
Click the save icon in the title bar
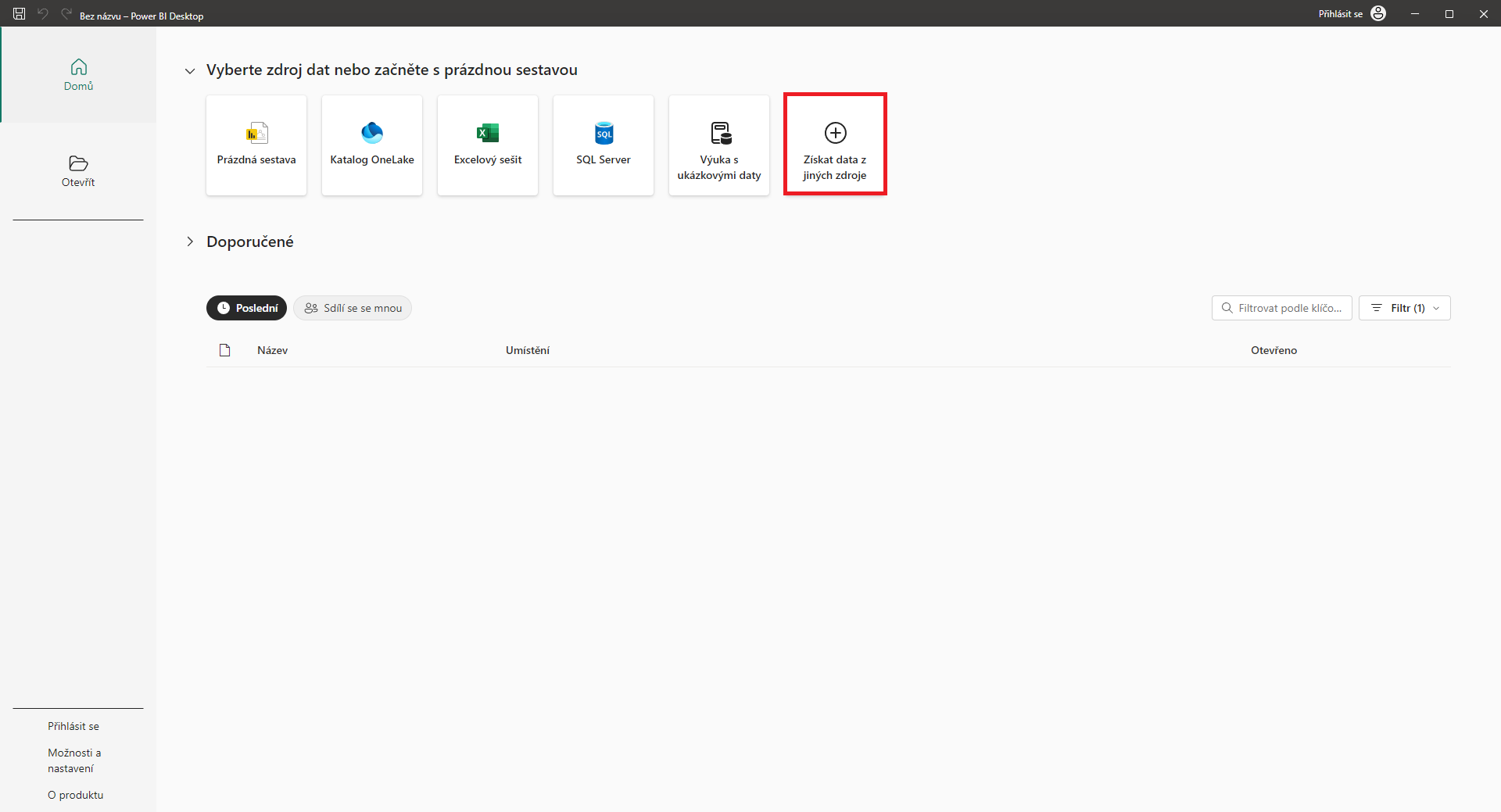pos(19,13)
